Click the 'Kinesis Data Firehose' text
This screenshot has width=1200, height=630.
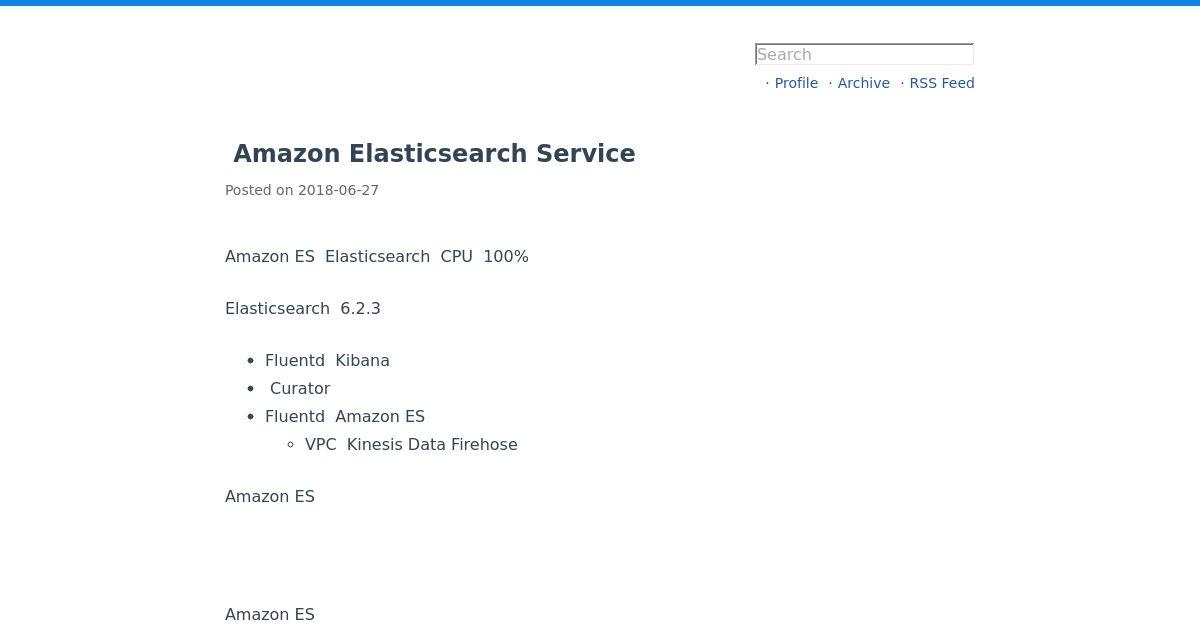coord(432,444)
